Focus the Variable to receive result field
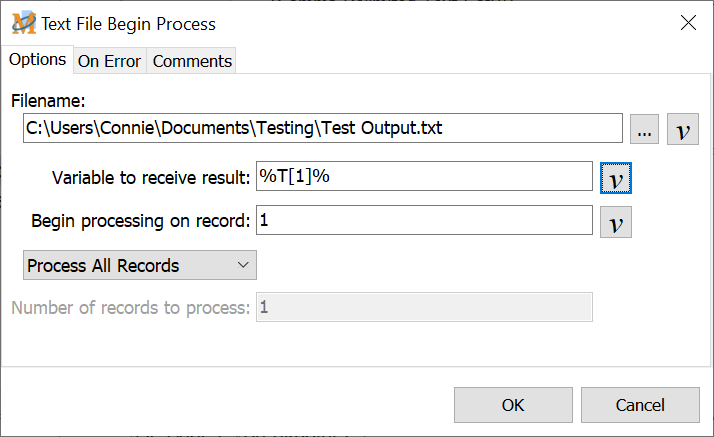This screenshot has width=714, height=437. 424,177
